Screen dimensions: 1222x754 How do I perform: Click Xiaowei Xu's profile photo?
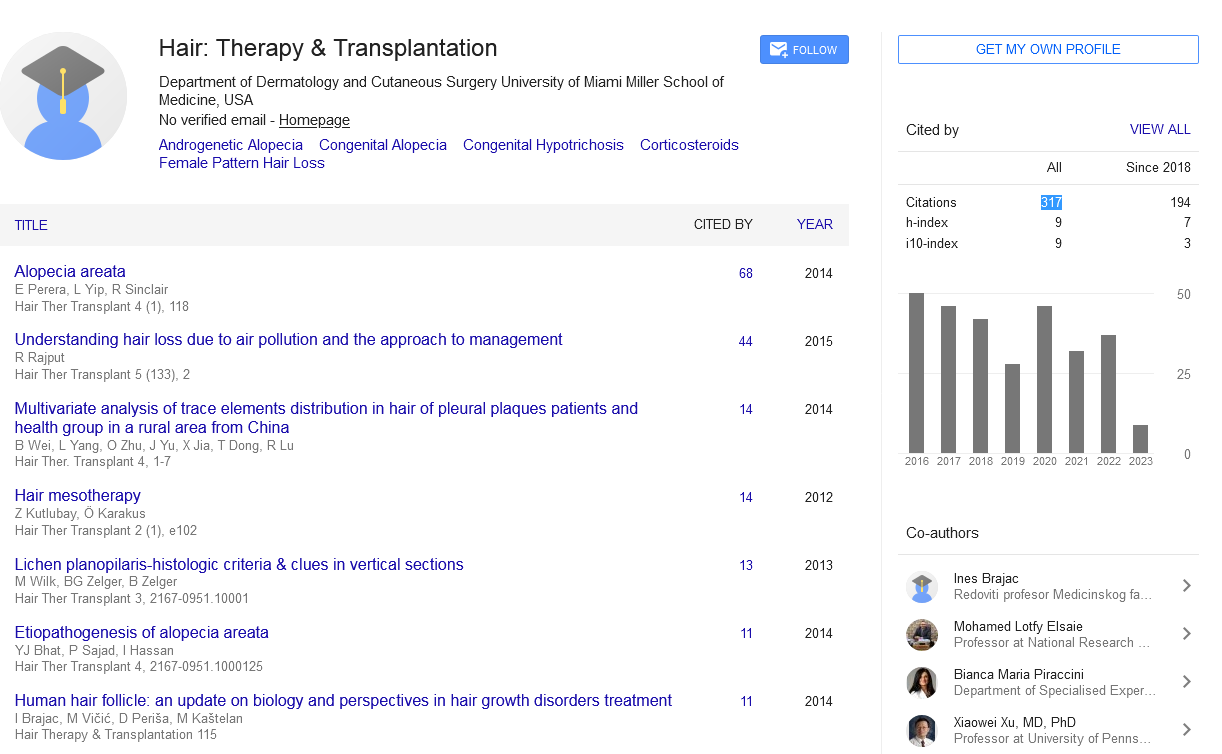click(921, 730)
